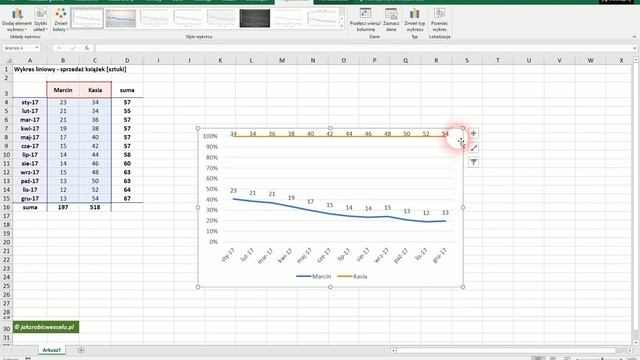This screenshot has height=360, width=640.
Task: Select the cell with total 518
Action: [x=95, y=207]
